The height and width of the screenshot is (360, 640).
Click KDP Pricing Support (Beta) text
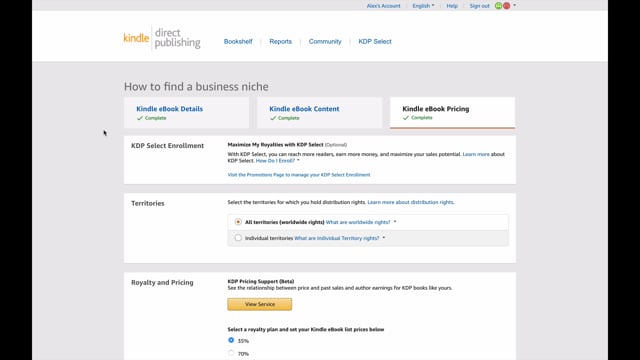261,281
